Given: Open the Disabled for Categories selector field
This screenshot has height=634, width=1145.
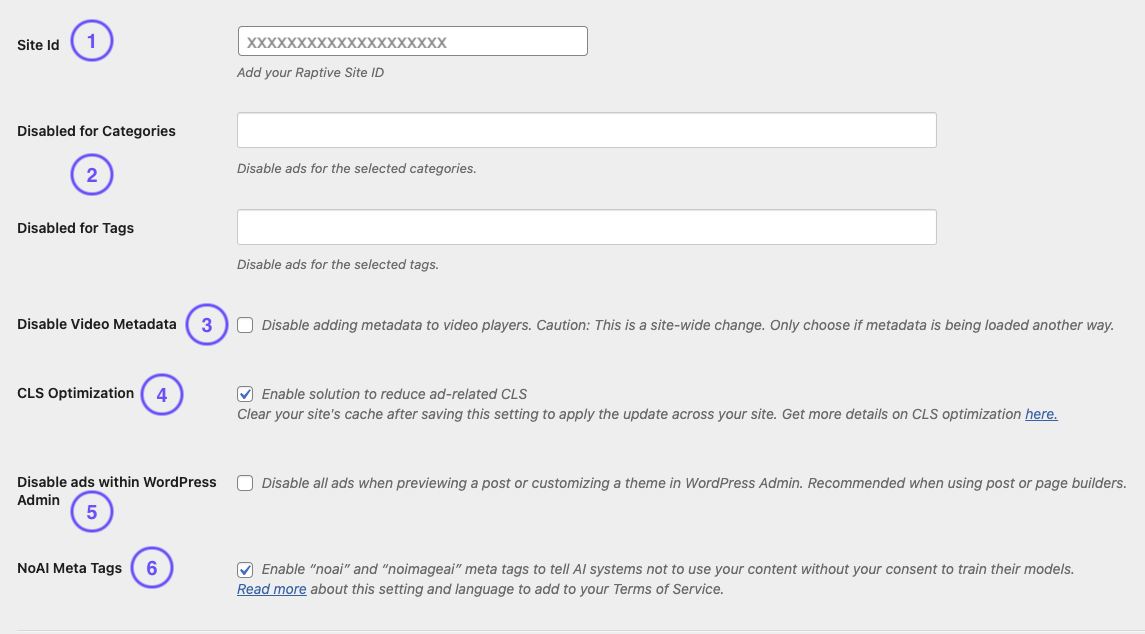Looking at the screenshot, I should [586, 130].
